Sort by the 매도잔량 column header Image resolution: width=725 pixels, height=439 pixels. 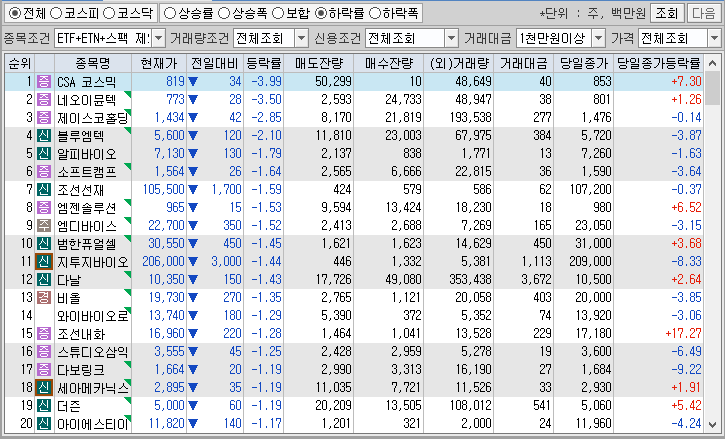[x=319, y=63]
